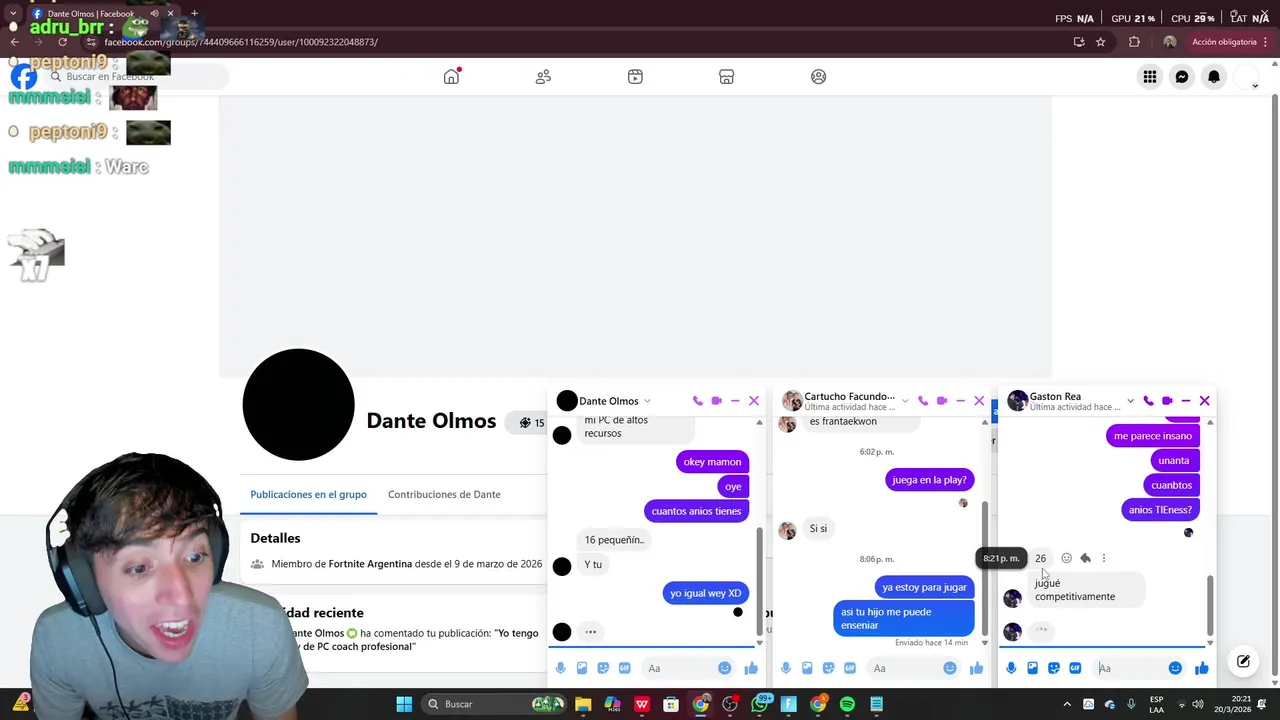This screenshot has width=1280, height=720.
Task: Start video call in Cartucho Facundo chat
Action: tap(942, 401)
